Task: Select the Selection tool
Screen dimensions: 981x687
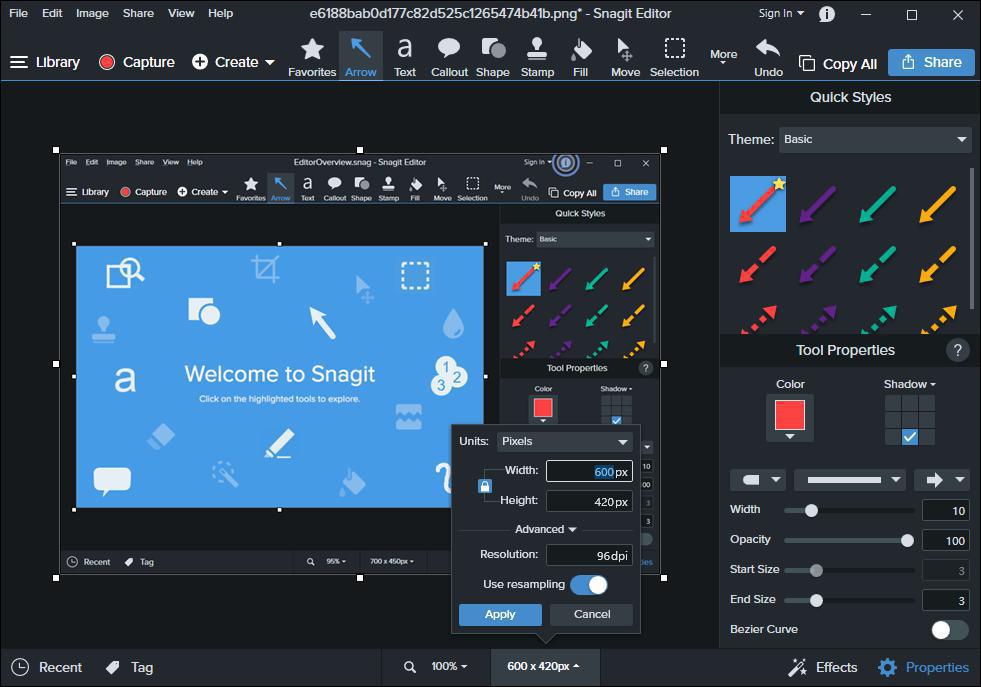Action: [674, 58]
